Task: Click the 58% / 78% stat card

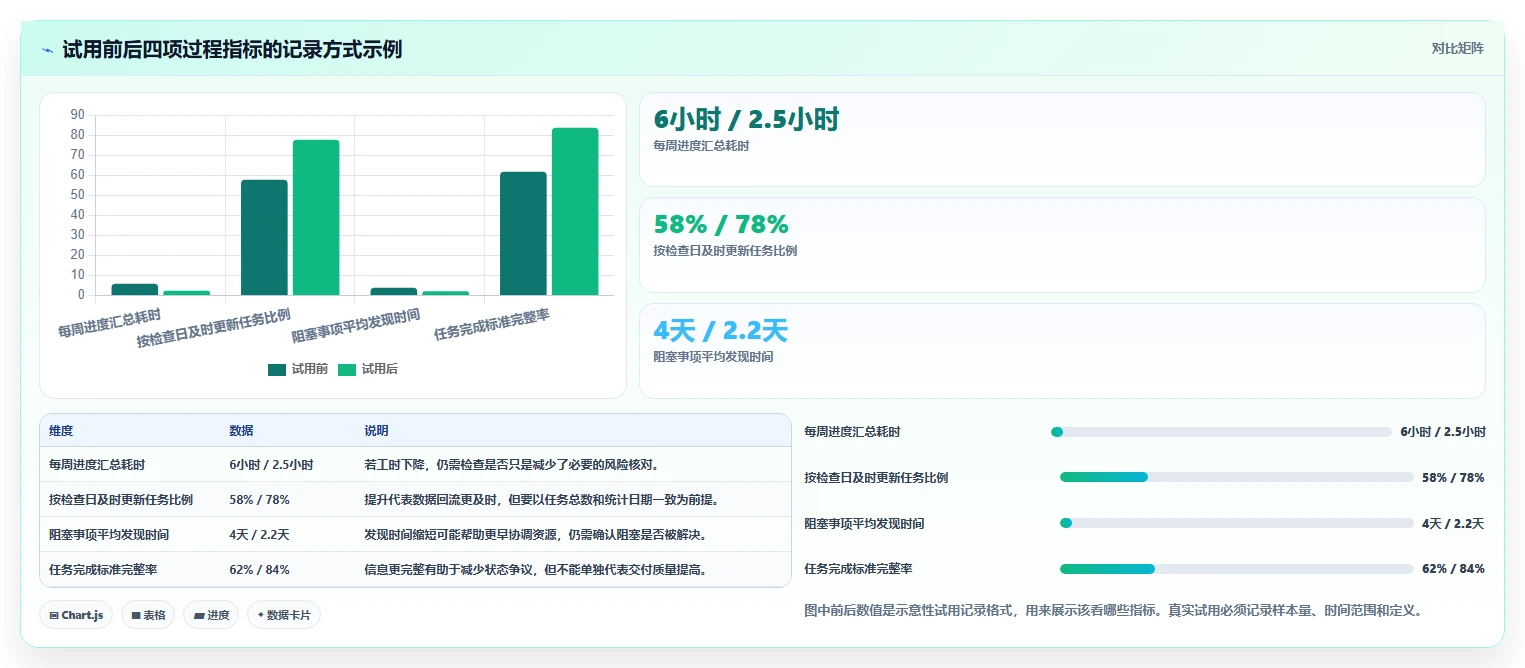Action: point(1062,245)
